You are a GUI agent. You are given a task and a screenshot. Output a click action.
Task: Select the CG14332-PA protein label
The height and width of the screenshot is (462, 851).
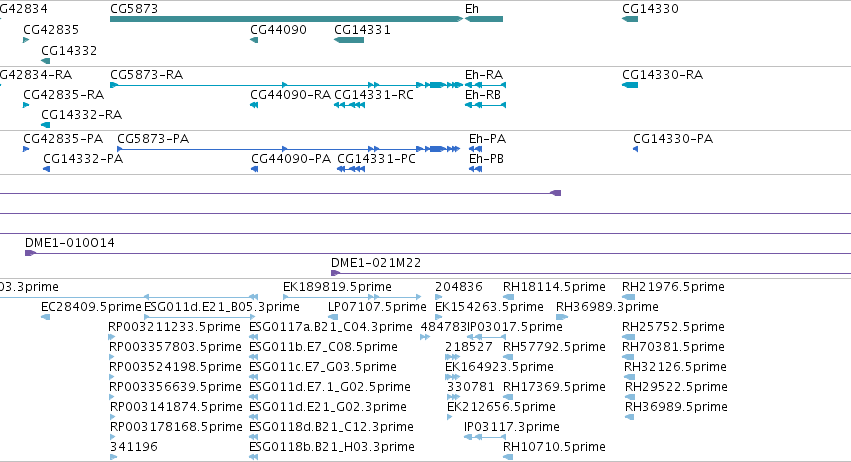[83, 159]
